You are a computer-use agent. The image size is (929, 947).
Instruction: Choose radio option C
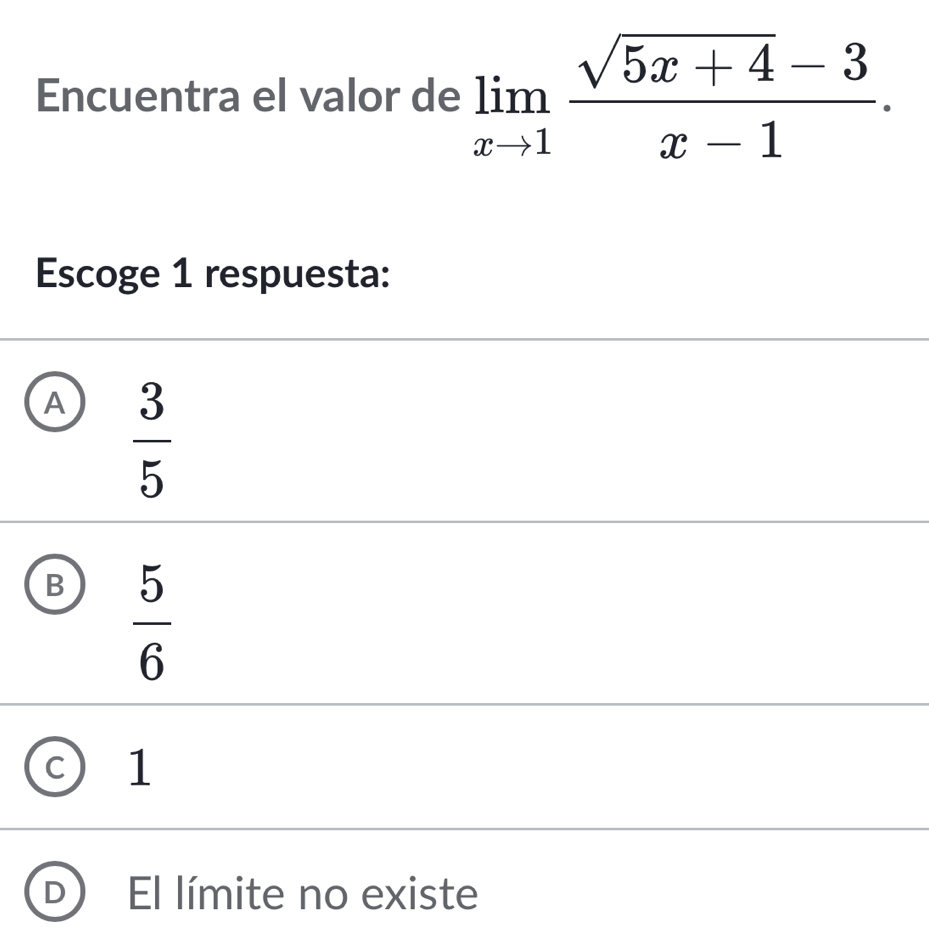point(56,767)
